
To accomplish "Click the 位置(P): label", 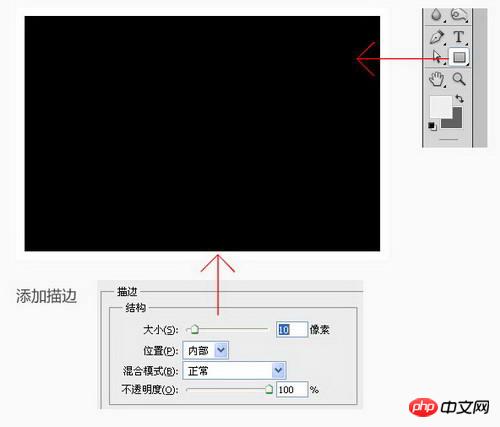I will pyautogui.click(x=160, y=351).
